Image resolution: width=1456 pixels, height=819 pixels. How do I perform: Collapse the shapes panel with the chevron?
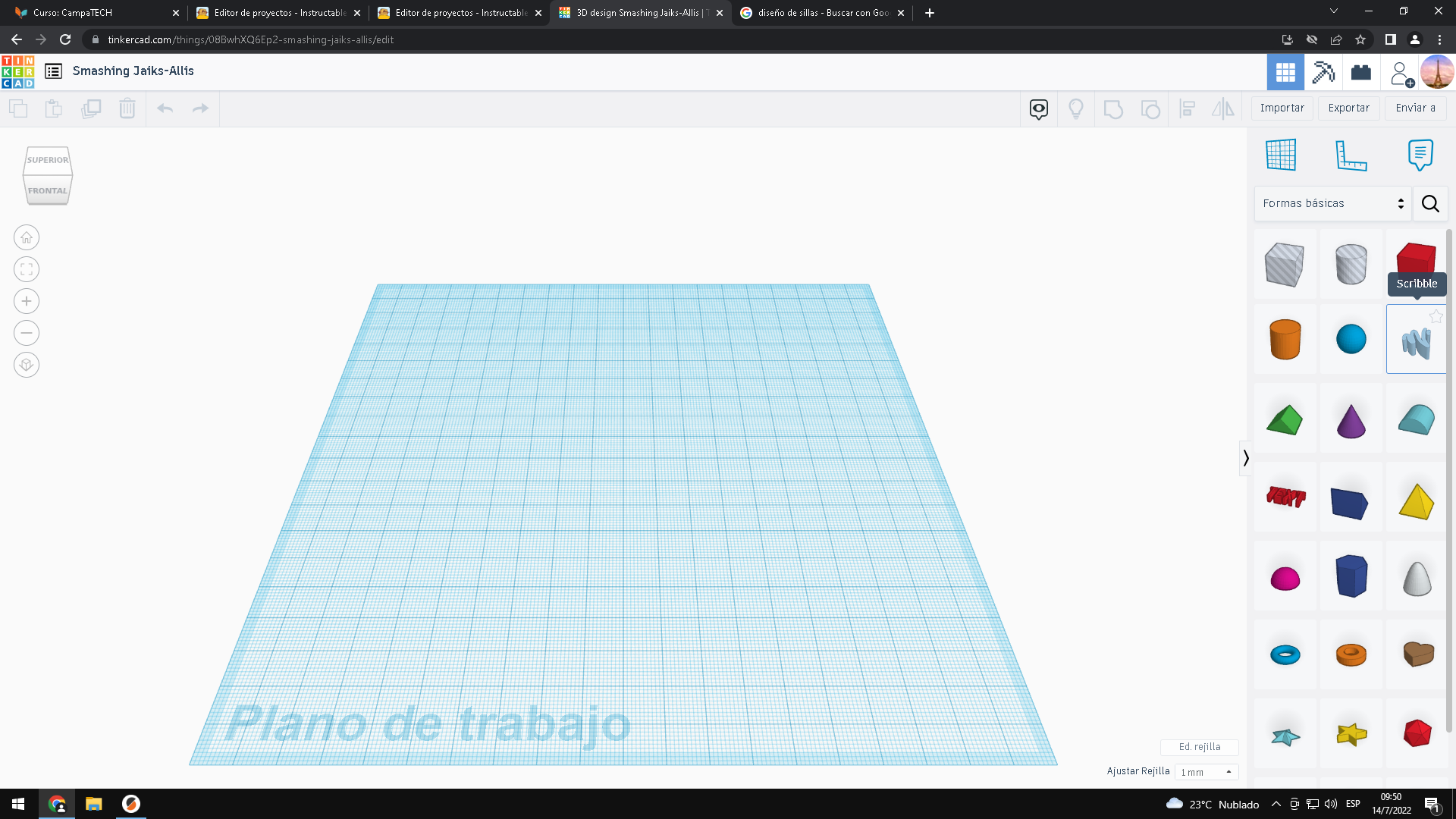click(1246, 458)
